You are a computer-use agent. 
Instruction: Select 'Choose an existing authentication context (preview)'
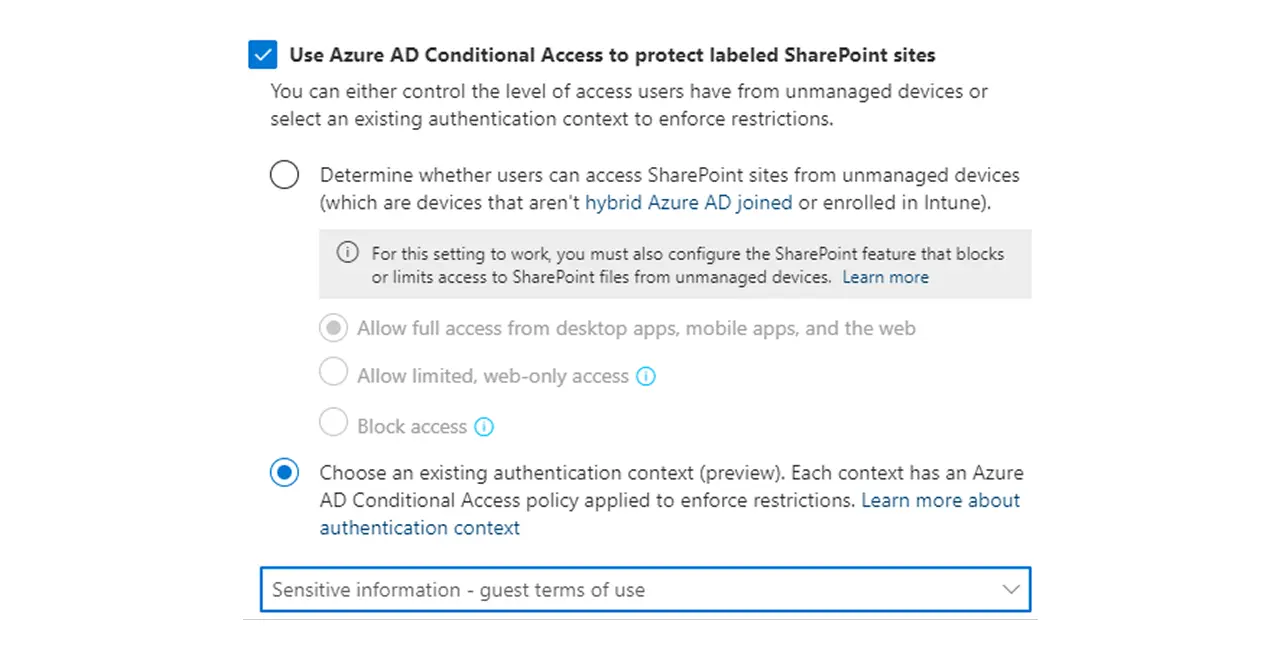(x=284, y=472)
